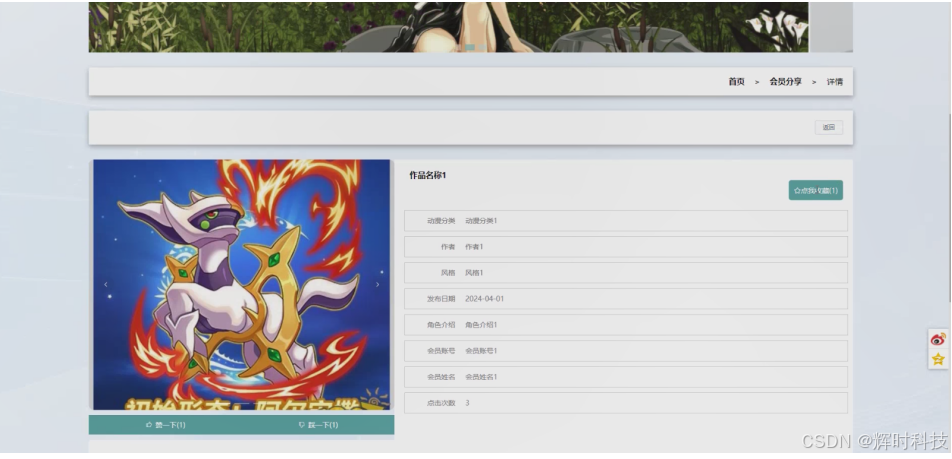
Task: Click the value 会员账号1
Action: pyautogui.click(x=481, y=351)
